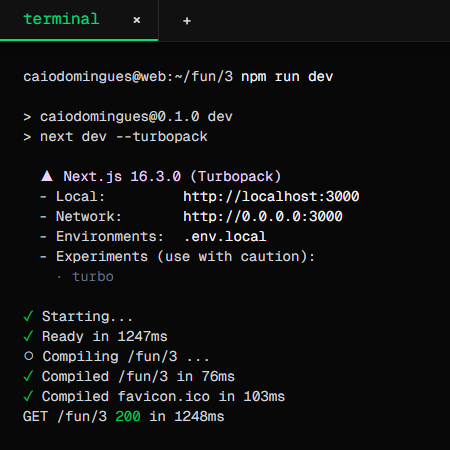Image resolution: width=450 pixels, height=450 pixels.
Task: Click the checkmark beside 'Starting...'
Action: pos(29,316)
